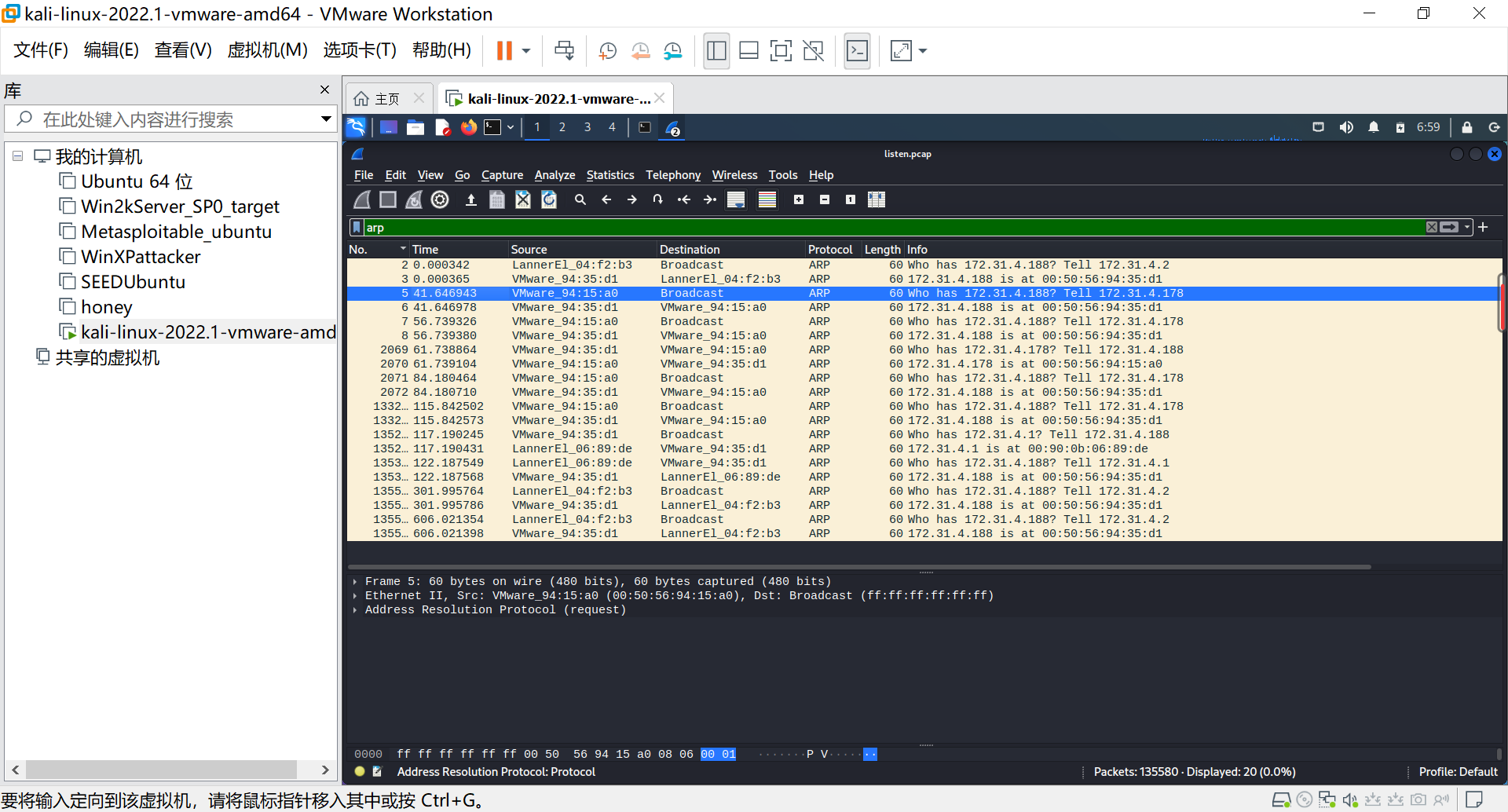Open Wireshark Wireless menu
1508x812 pixels.
[x=734, y=175]
